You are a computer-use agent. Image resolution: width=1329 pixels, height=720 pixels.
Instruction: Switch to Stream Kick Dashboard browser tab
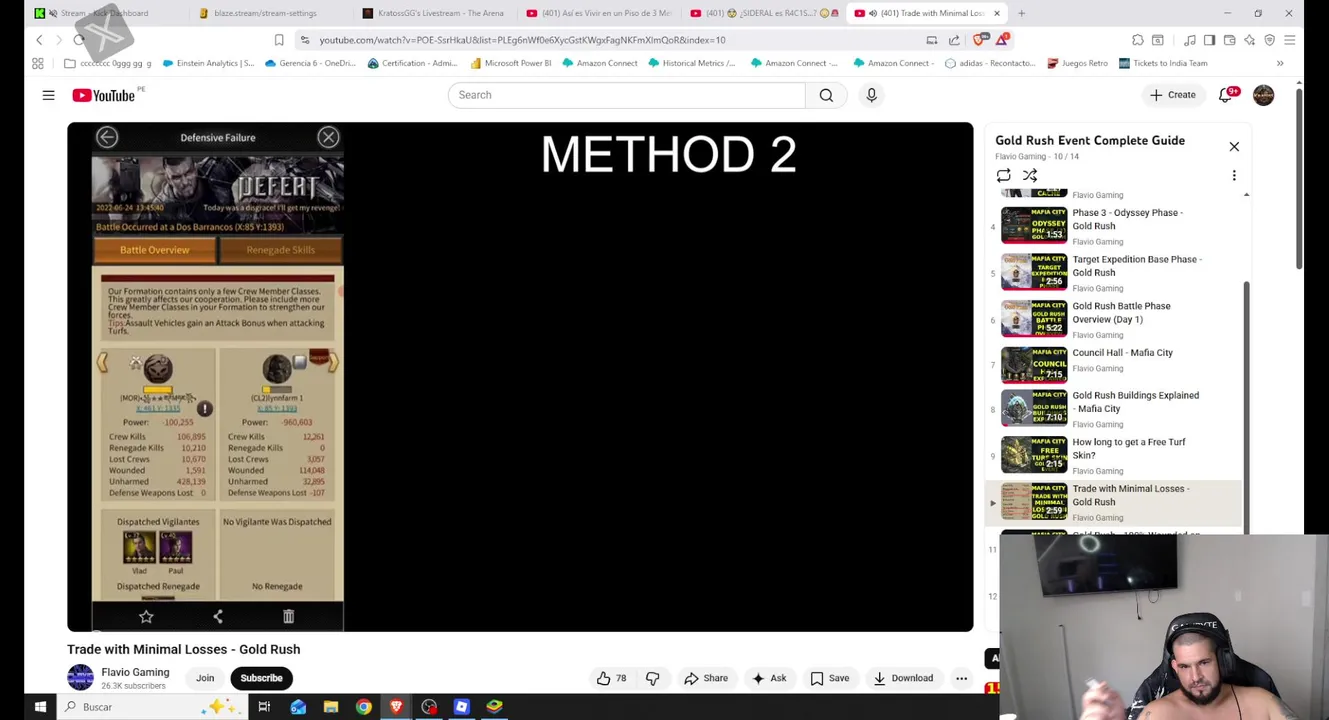pos(104,13)
